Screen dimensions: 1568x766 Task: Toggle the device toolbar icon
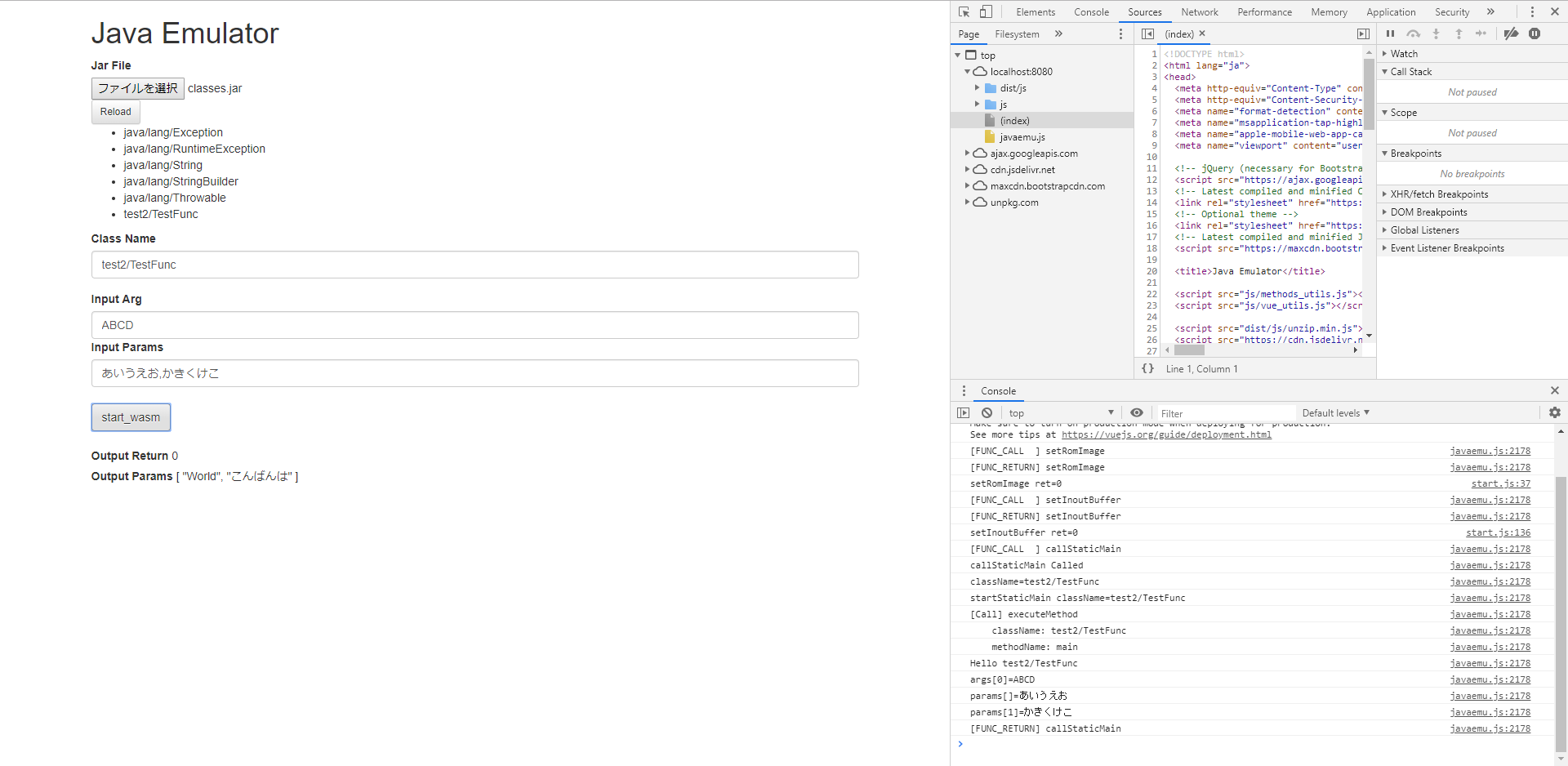coord(986,11)
